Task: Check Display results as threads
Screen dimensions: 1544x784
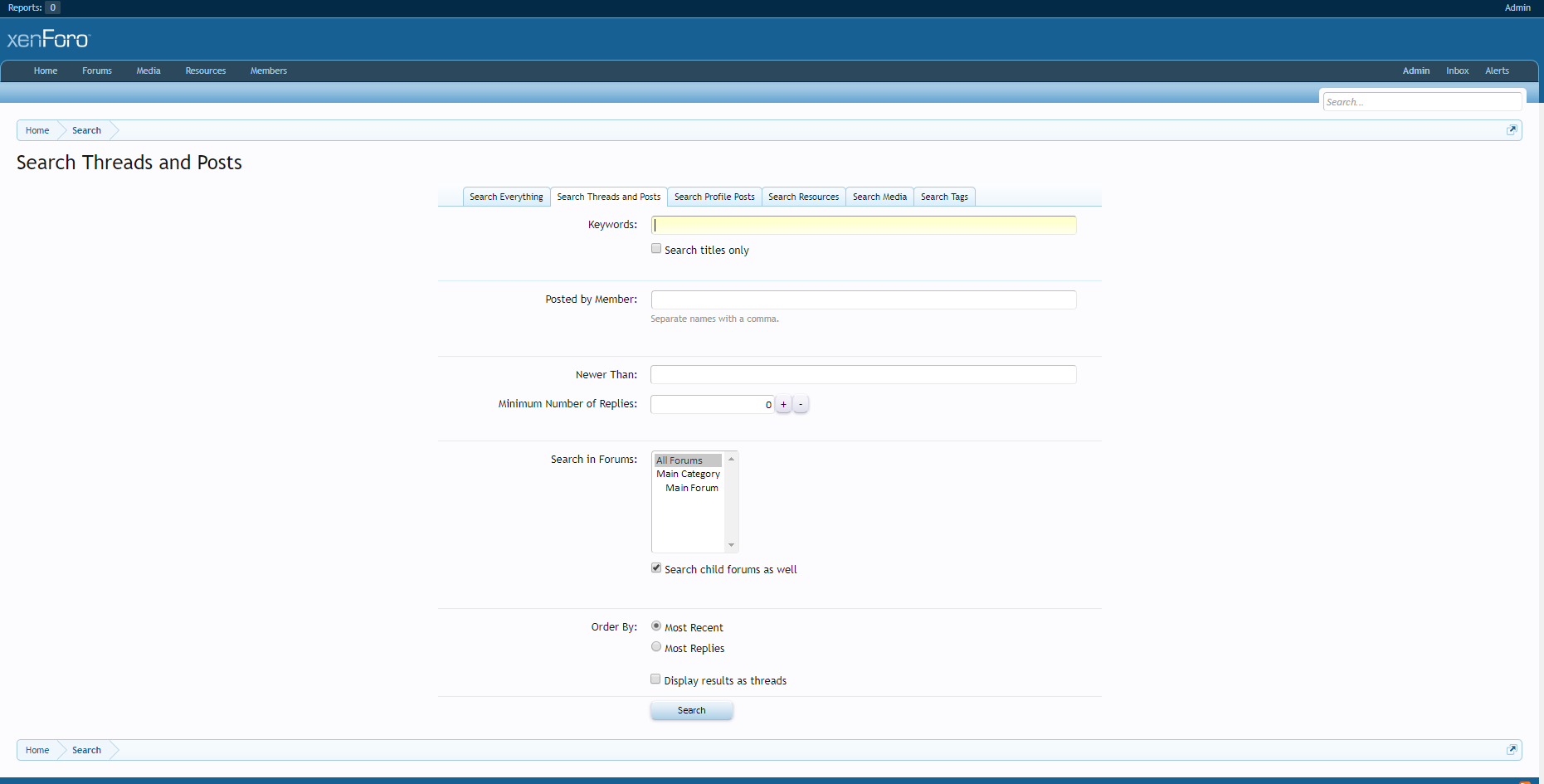Action: click(656, 679)
